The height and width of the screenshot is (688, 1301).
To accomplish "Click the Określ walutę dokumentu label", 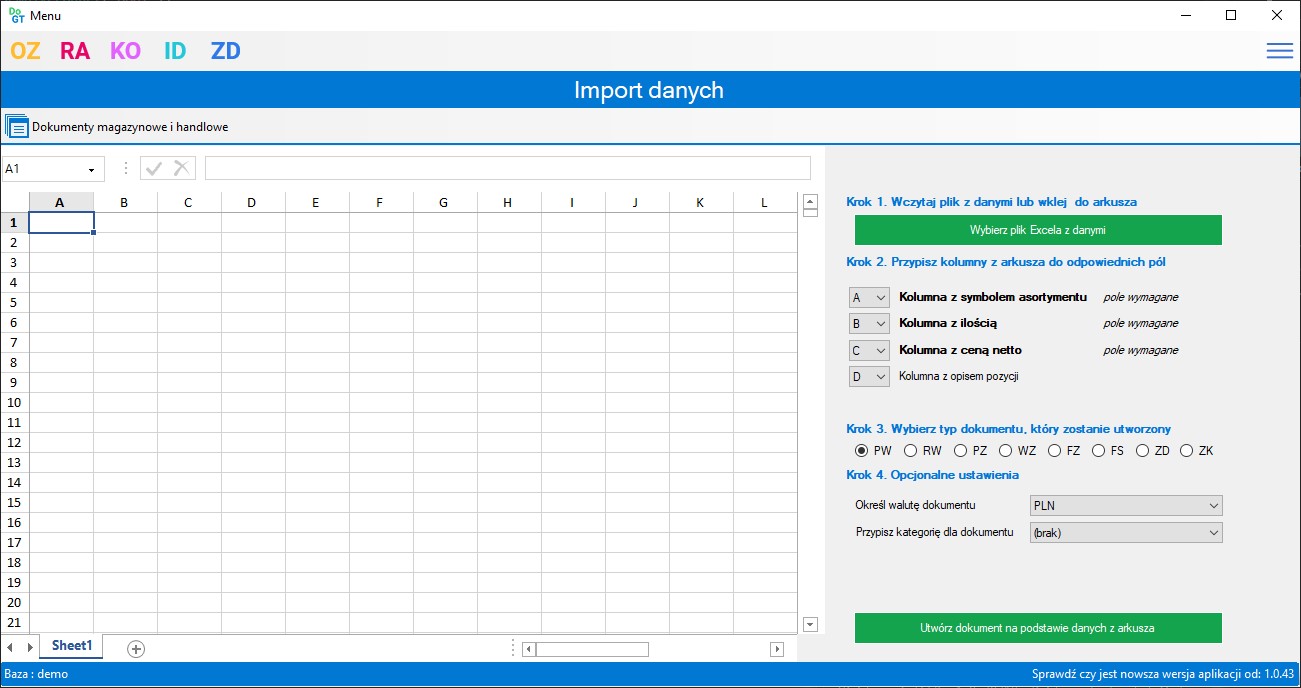I will (916, 505).
